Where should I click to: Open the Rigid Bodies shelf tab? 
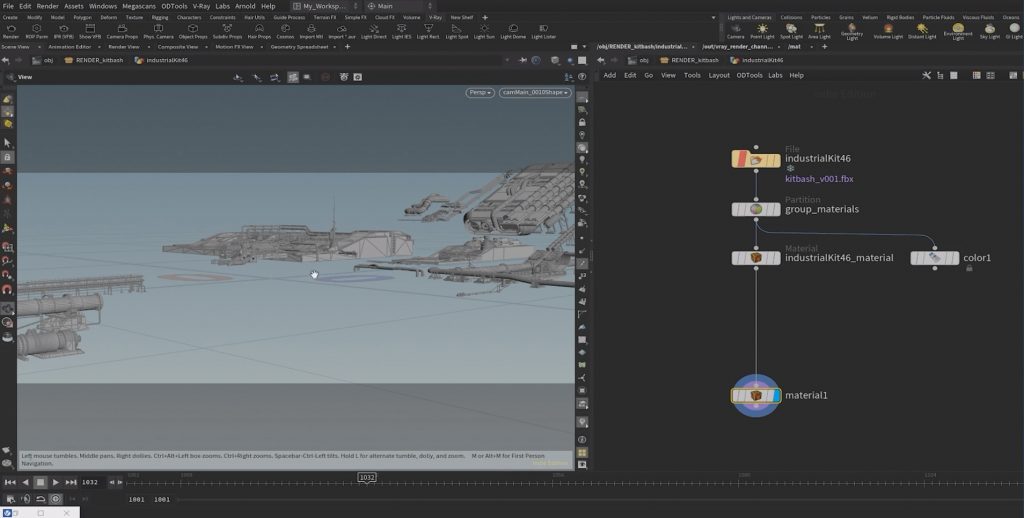901,18
